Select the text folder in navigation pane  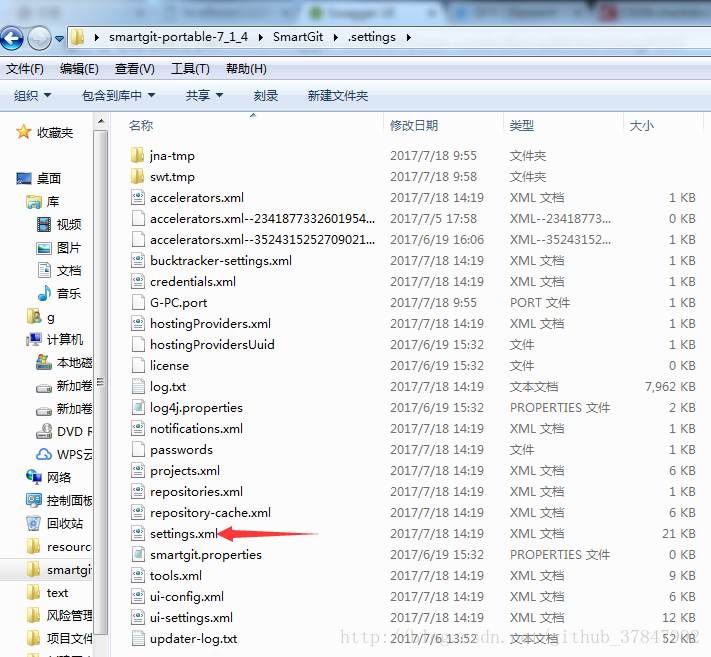[x=57, y=593]
